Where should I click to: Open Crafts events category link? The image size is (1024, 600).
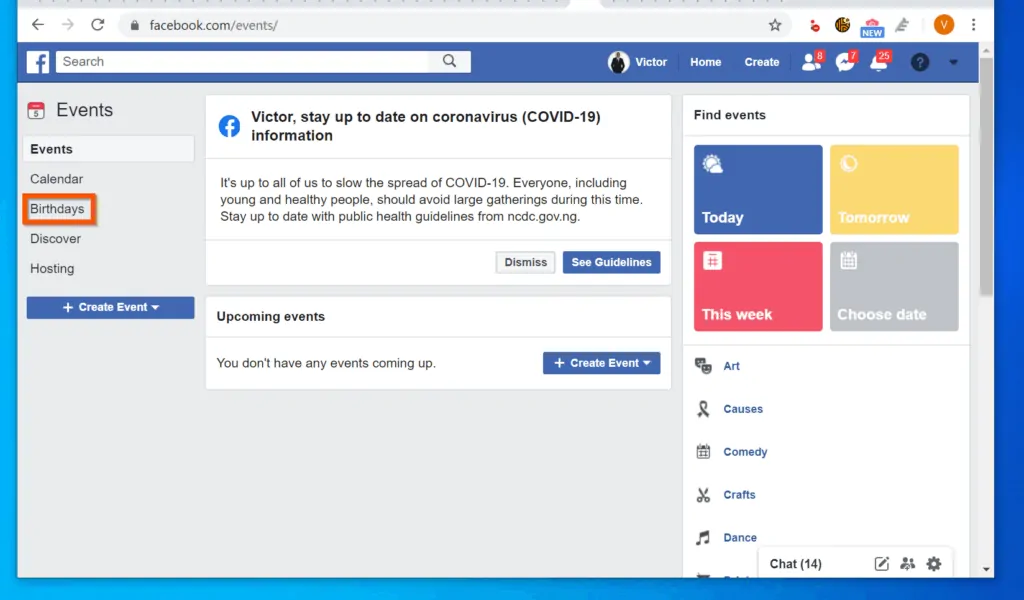point(739,495)
